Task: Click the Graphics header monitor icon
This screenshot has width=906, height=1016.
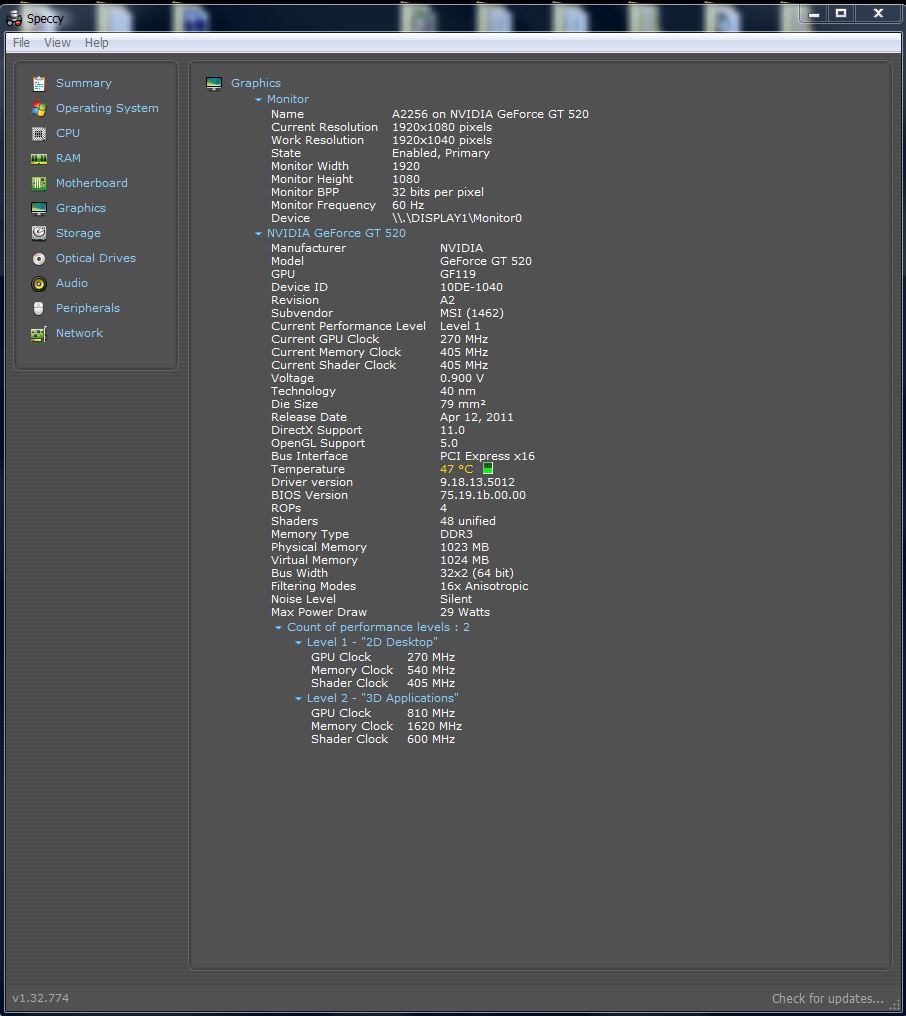Action: [x=214, y=84]
